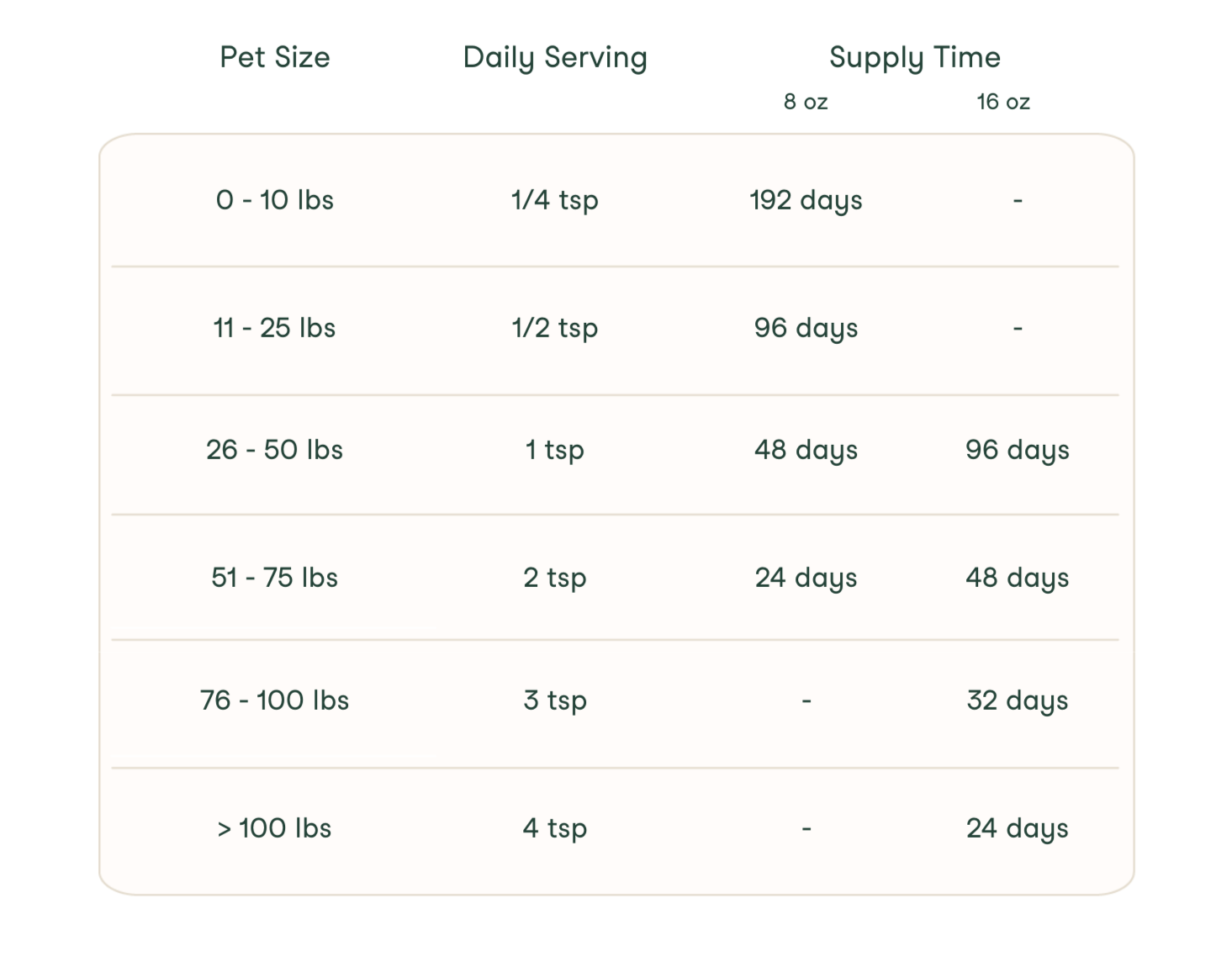Image resolution: width=1232 pixels, height=962 pixels.
Task: Click the 0 - 10 lbs cell
Action: point(274,200)
